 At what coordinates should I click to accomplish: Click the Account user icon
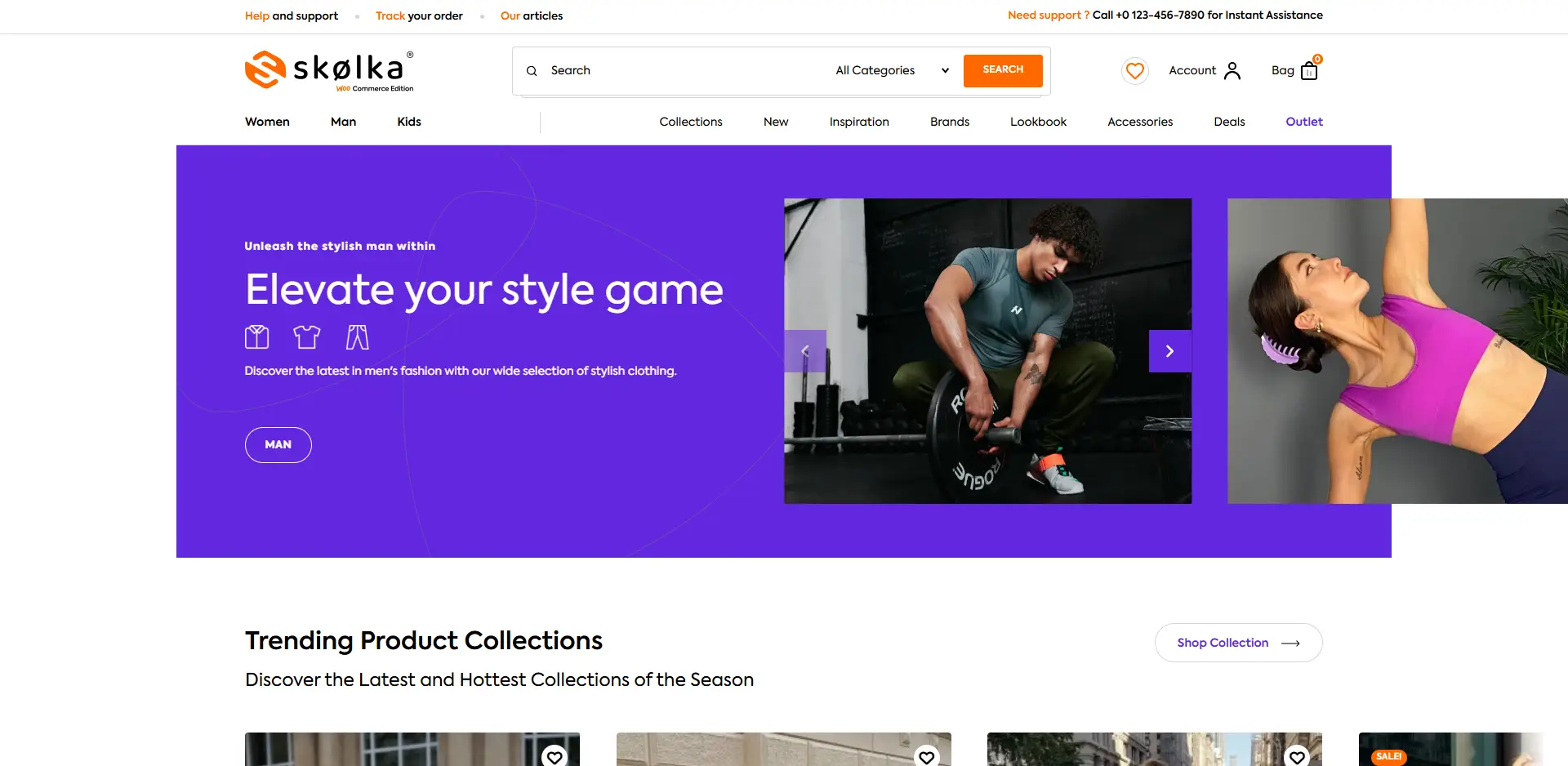coord(1232,71)
